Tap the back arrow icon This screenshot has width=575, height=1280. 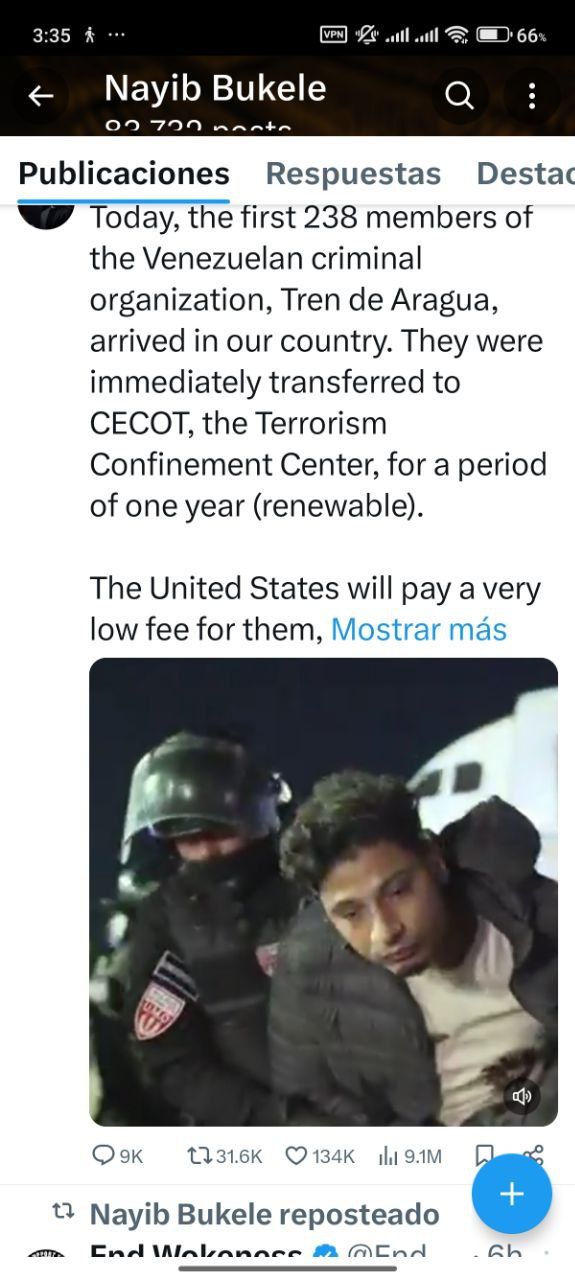click(x=40, y=96)
